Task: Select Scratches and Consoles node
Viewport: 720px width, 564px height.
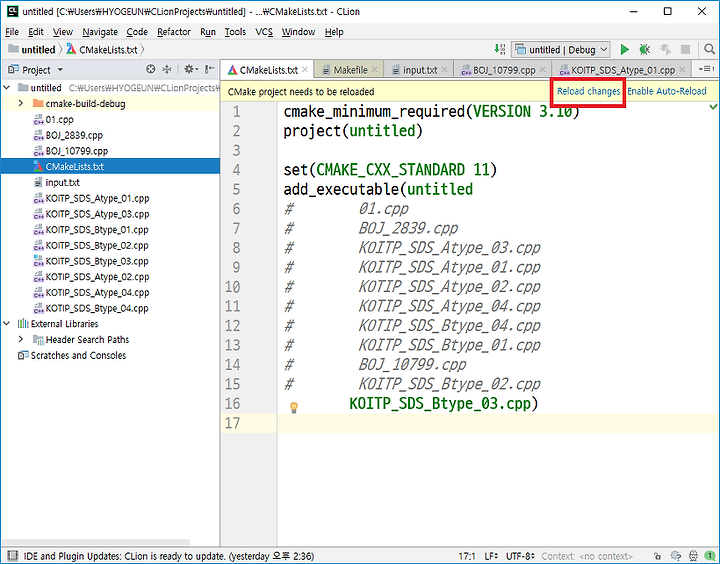Action: (78, 355)
